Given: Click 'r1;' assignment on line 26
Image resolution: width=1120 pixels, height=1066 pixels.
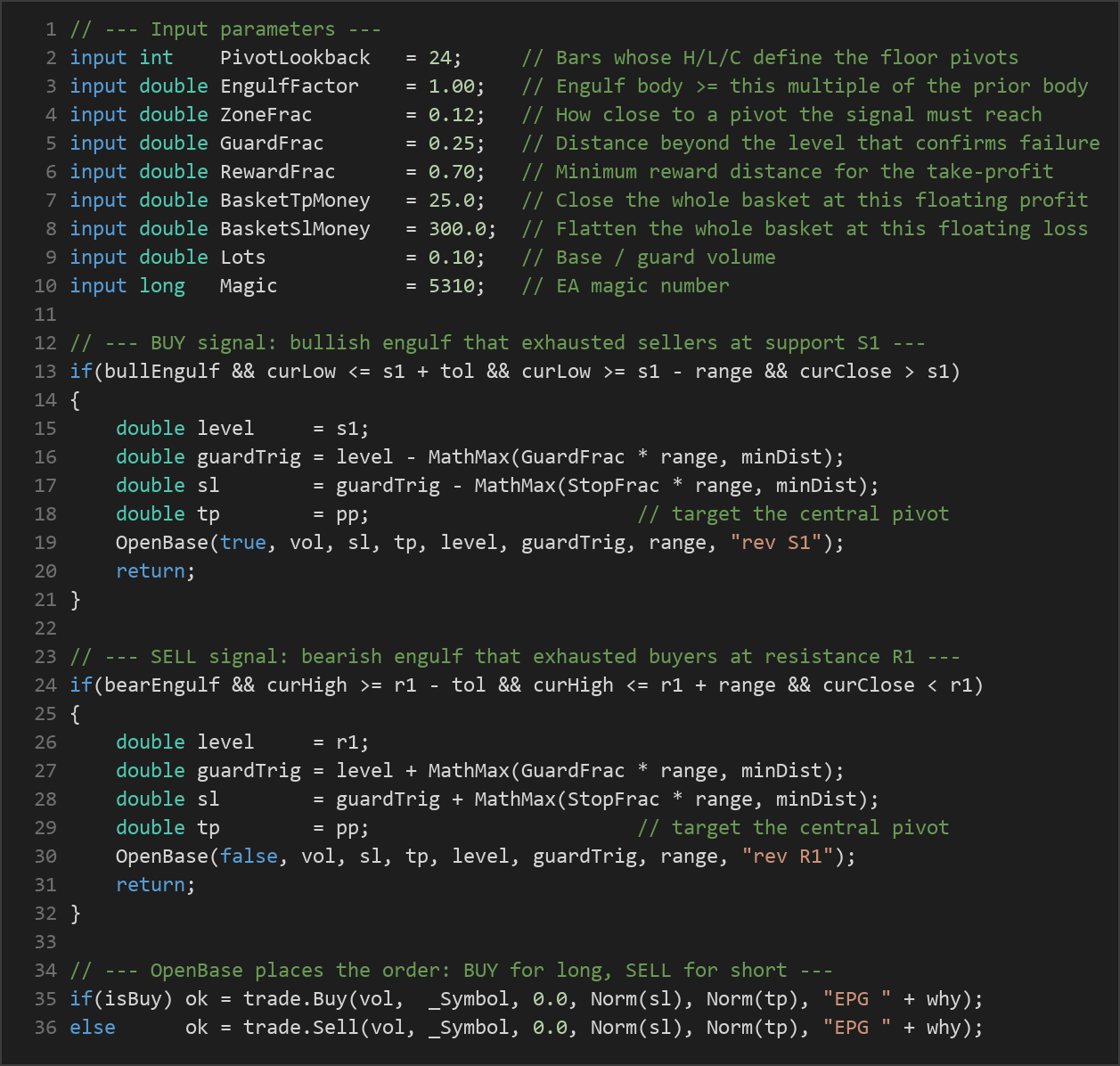Looking at the screenshot, I should [x=353, y=742].
